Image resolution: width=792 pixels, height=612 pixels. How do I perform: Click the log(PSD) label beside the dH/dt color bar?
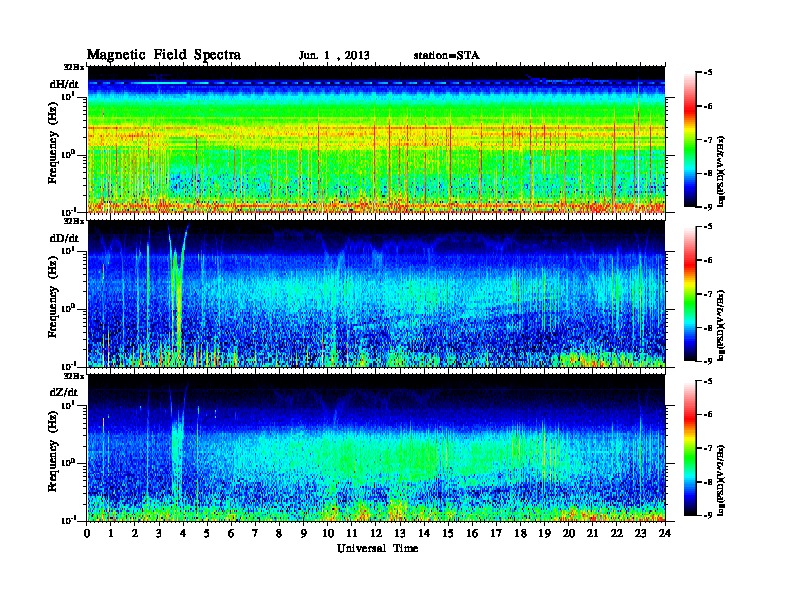[x=722, y=170]
